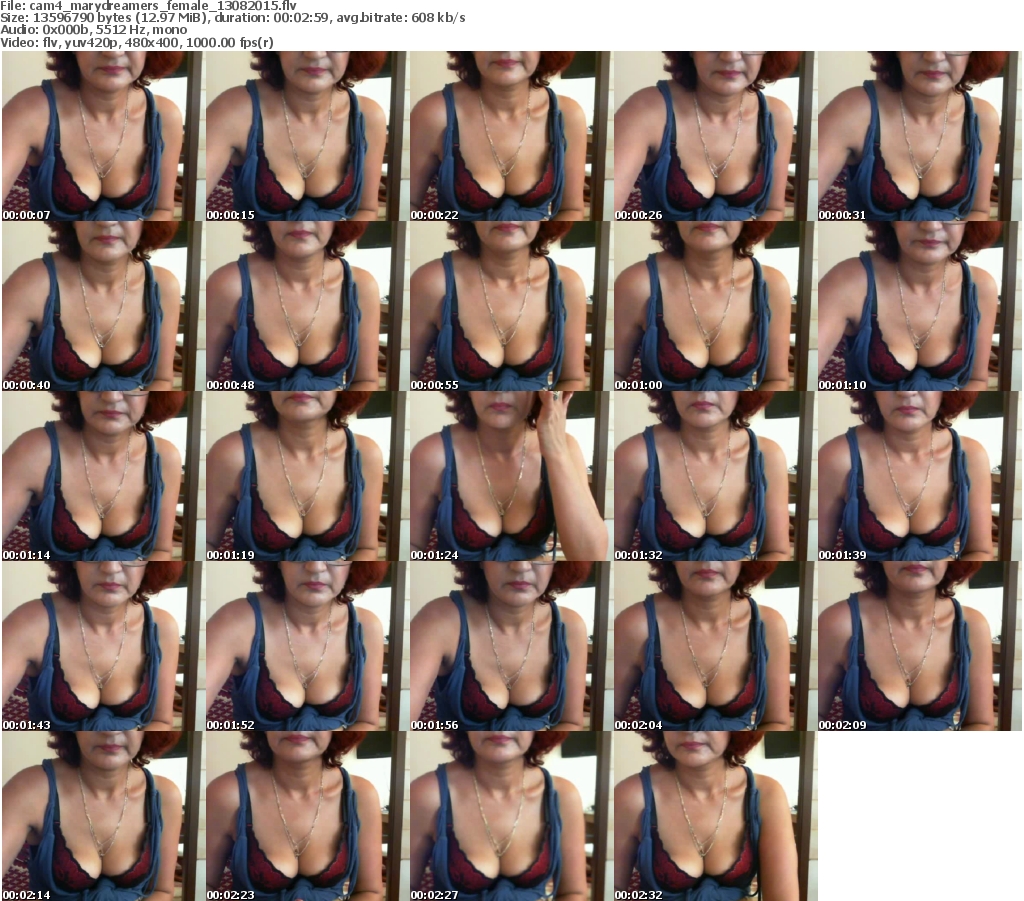Click the file name cam4_marydreamers_female_13082015.flv

(163, 6)
